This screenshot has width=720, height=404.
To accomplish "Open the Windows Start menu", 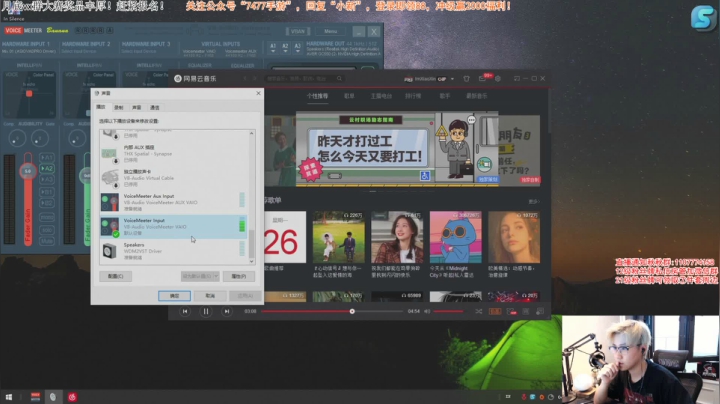I will [x=9, y=397].
